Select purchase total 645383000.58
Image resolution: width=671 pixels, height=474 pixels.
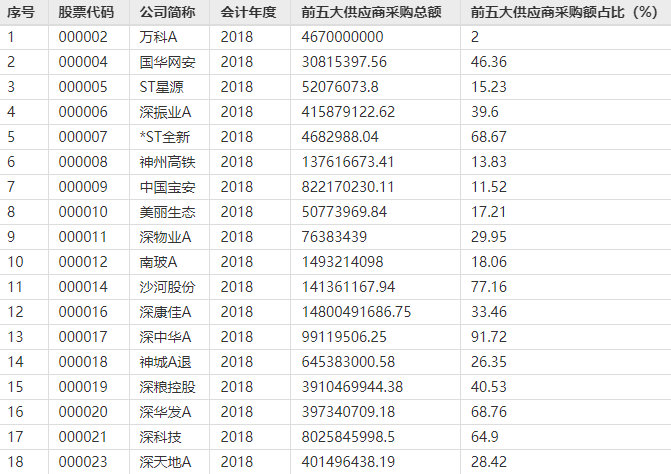coord(348,362)
